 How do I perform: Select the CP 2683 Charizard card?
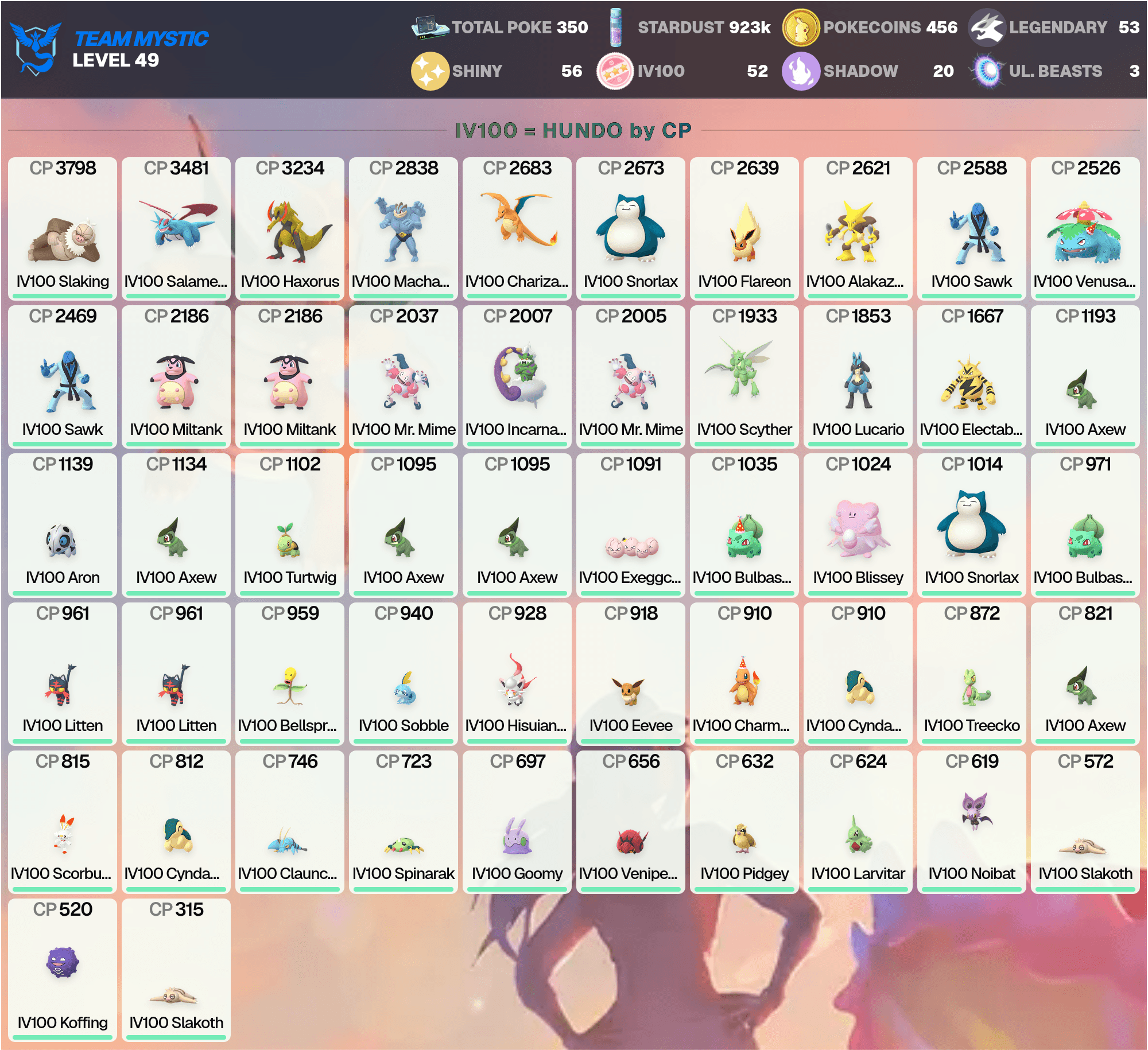(x=517, y=229)
